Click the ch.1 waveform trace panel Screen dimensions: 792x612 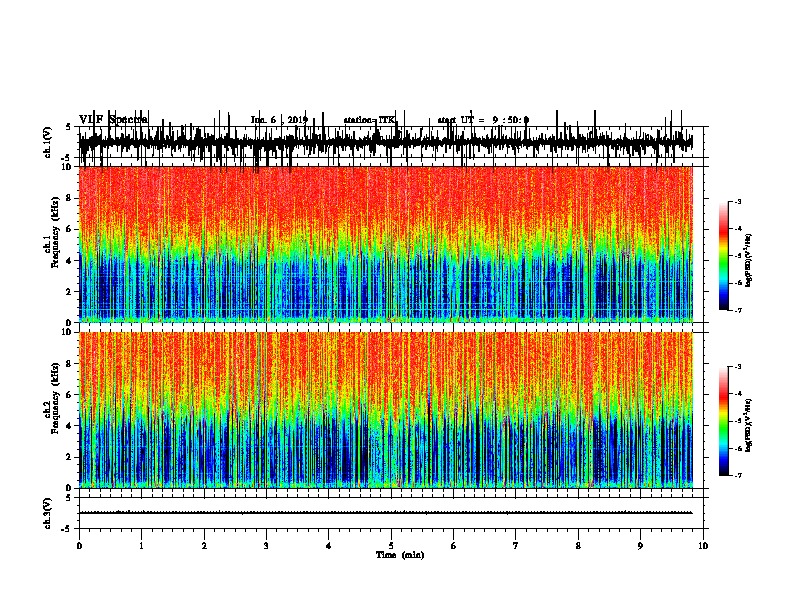[391, 142]
